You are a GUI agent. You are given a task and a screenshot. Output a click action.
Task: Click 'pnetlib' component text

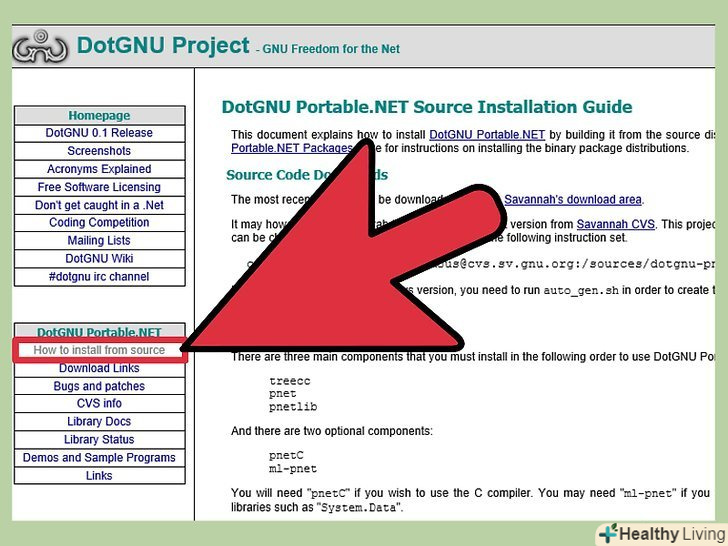tap(293, 407)
